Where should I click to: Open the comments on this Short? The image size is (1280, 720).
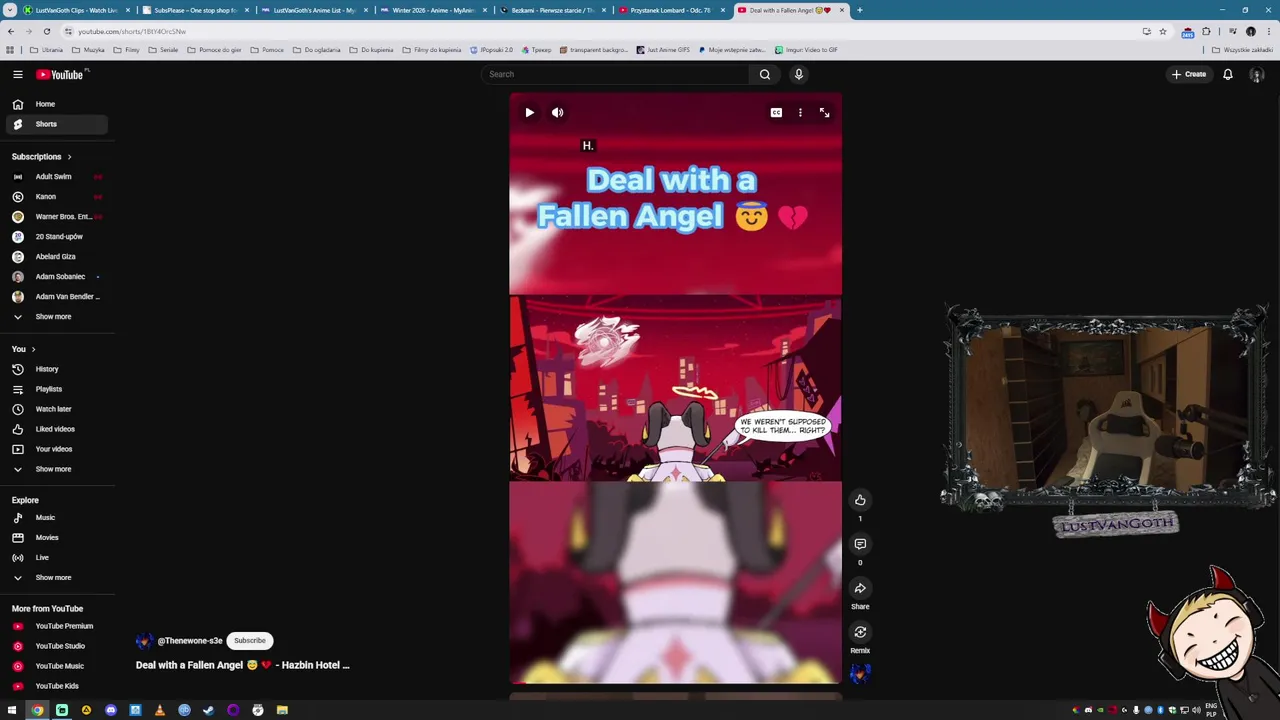click(x=860, y=544)
